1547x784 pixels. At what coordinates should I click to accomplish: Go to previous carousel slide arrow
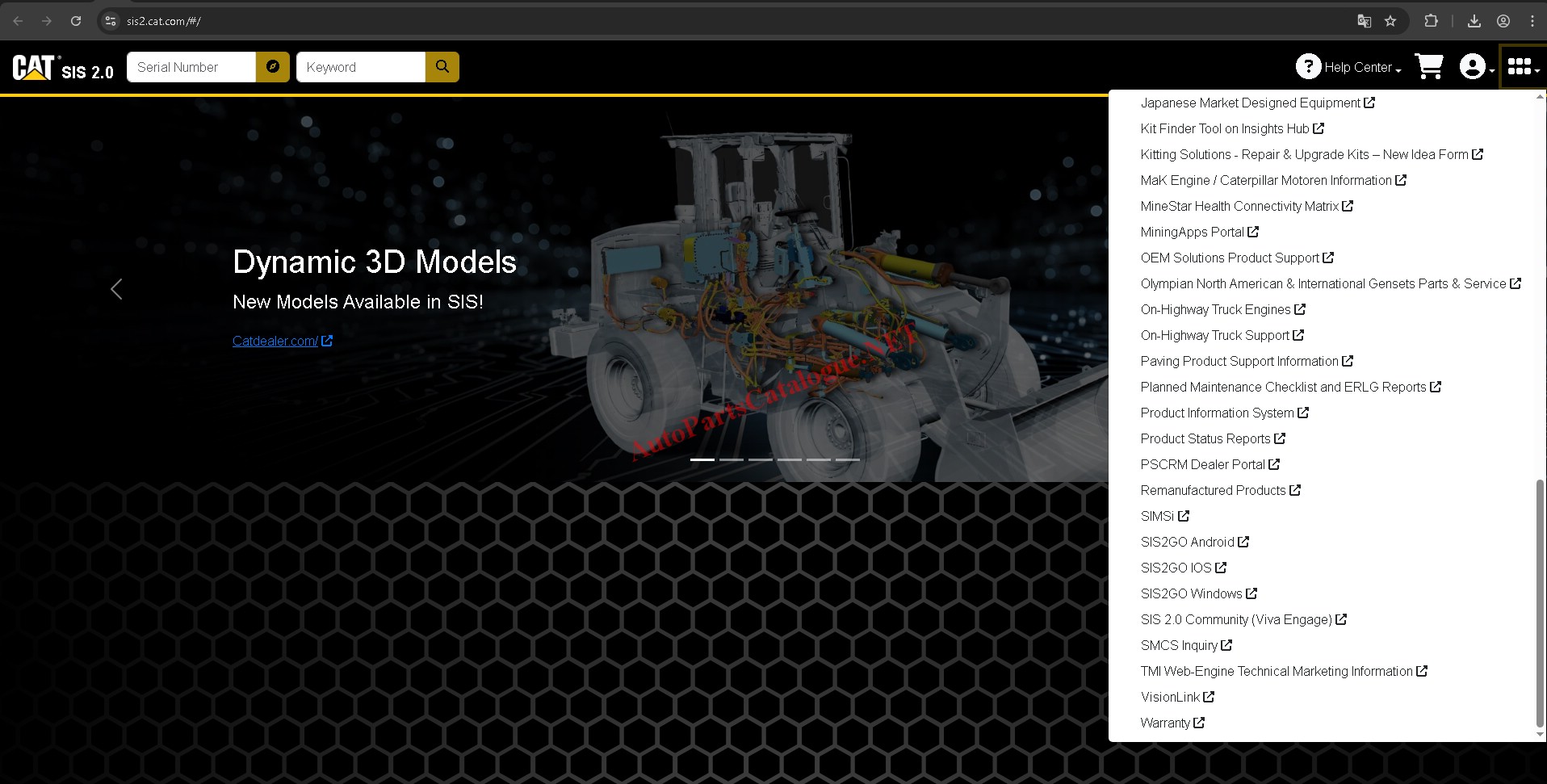click(x=116, y=289)
